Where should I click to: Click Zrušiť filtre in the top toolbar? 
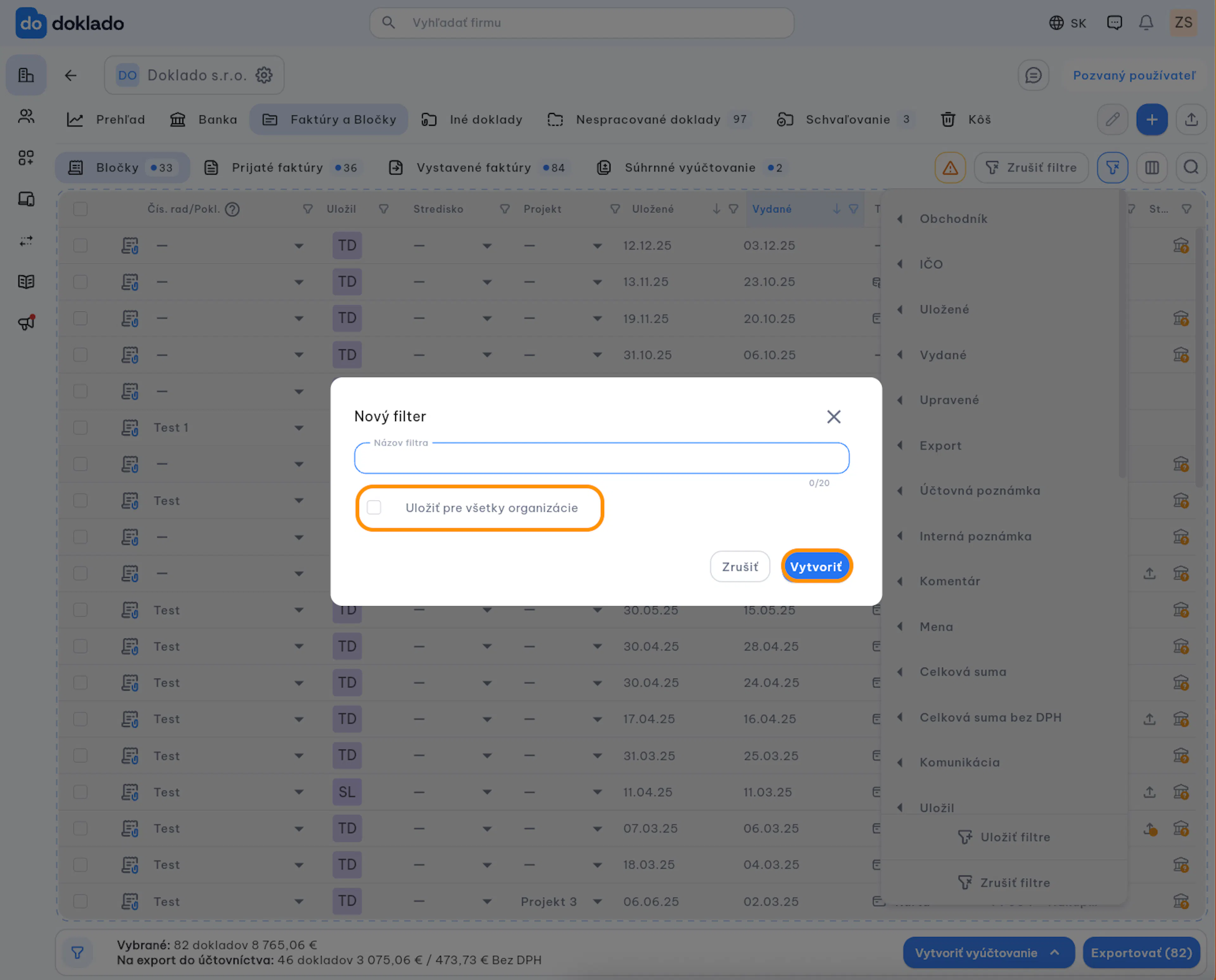(x=1031, y=168)
